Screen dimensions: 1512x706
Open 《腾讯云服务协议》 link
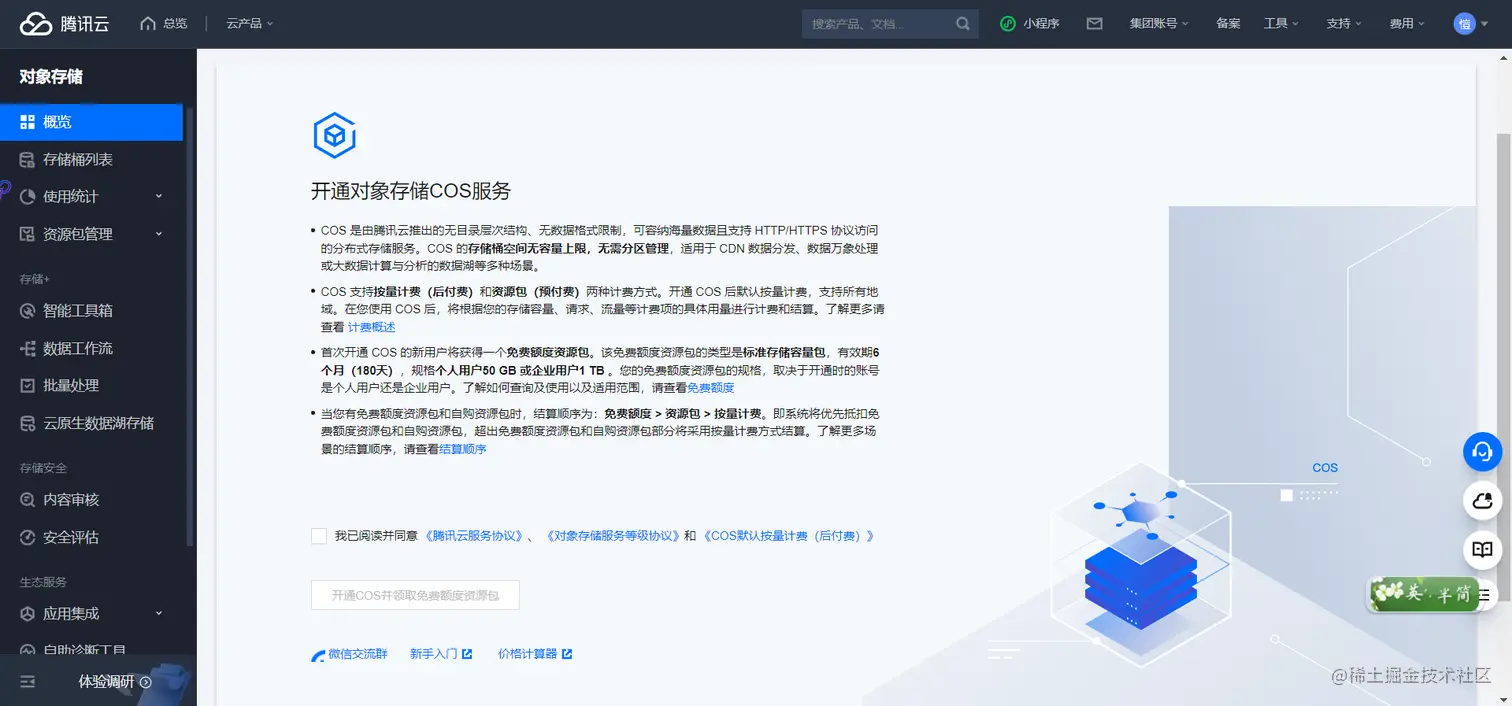[474, 536]
